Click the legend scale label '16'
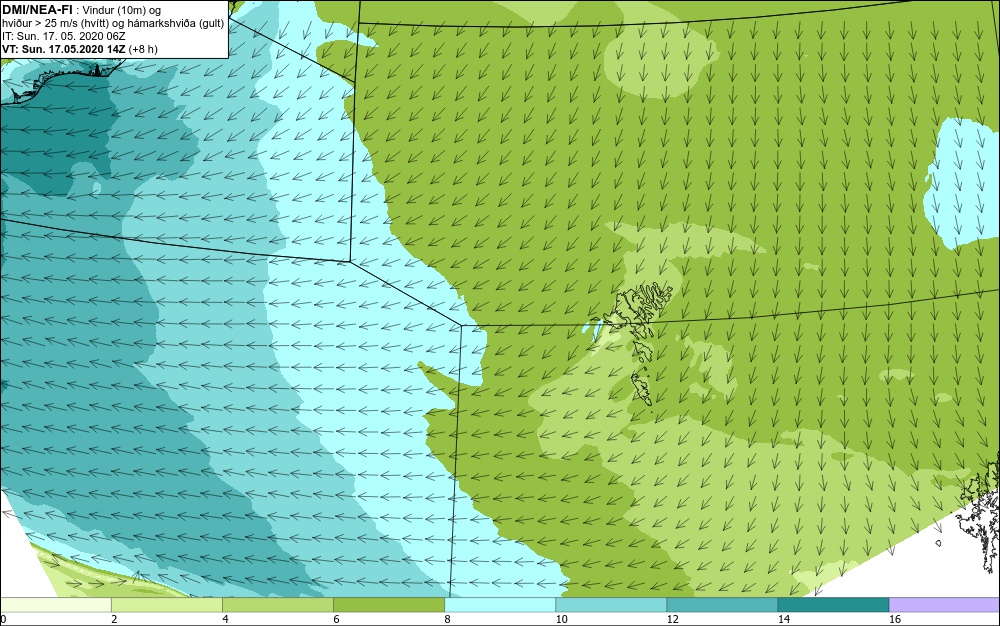Screen dimensions: 1000x626 (x=895, y=619)
